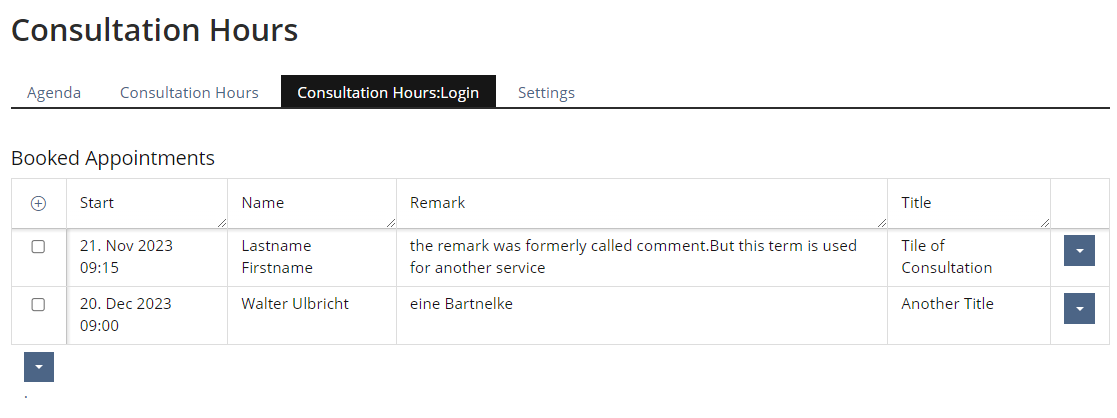
Task: Click resize handle of Title column
Action: coord(1044,222)
